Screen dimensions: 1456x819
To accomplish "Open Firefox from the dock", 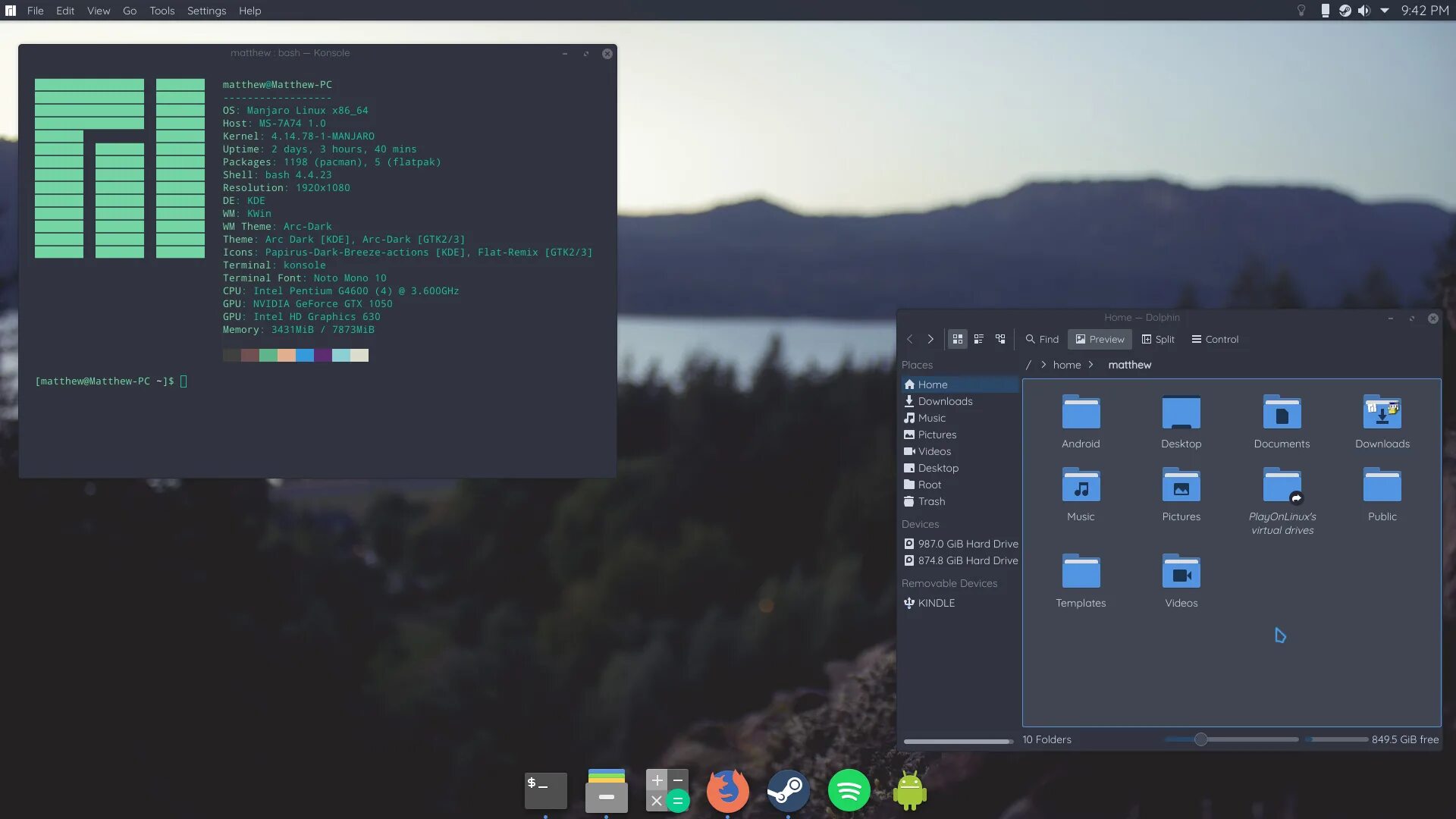I will click(x=727, y=790).
